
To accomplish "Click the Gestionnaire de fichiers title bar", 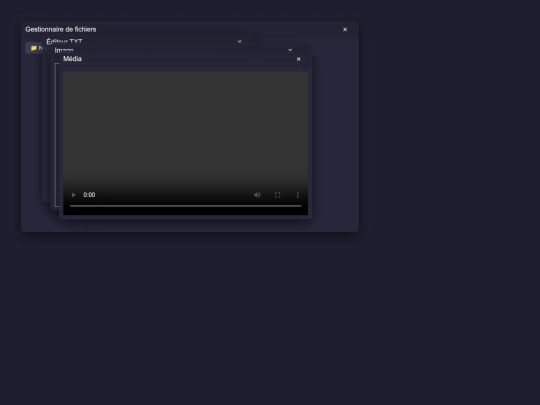I will pos(190,30).
